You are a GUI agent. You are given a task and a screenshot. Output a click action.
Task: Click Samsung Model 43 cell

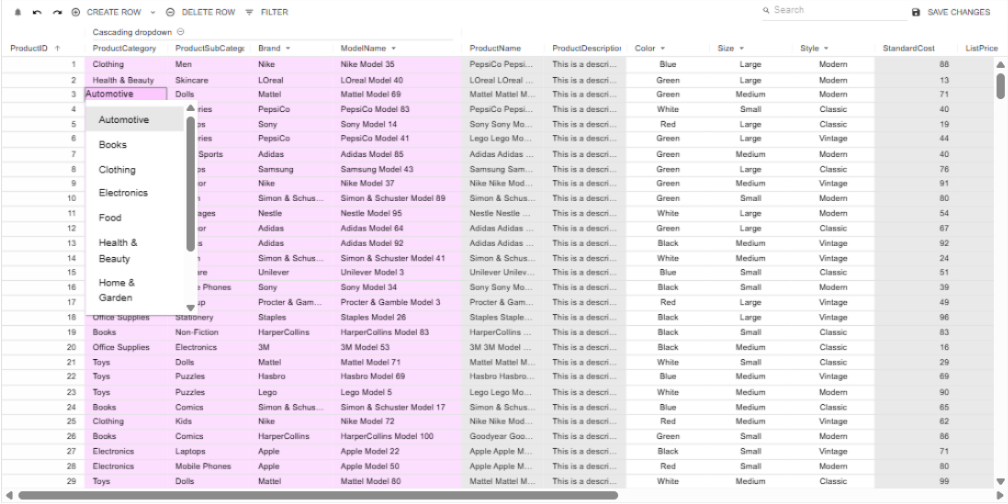click(x=397, y=169)
